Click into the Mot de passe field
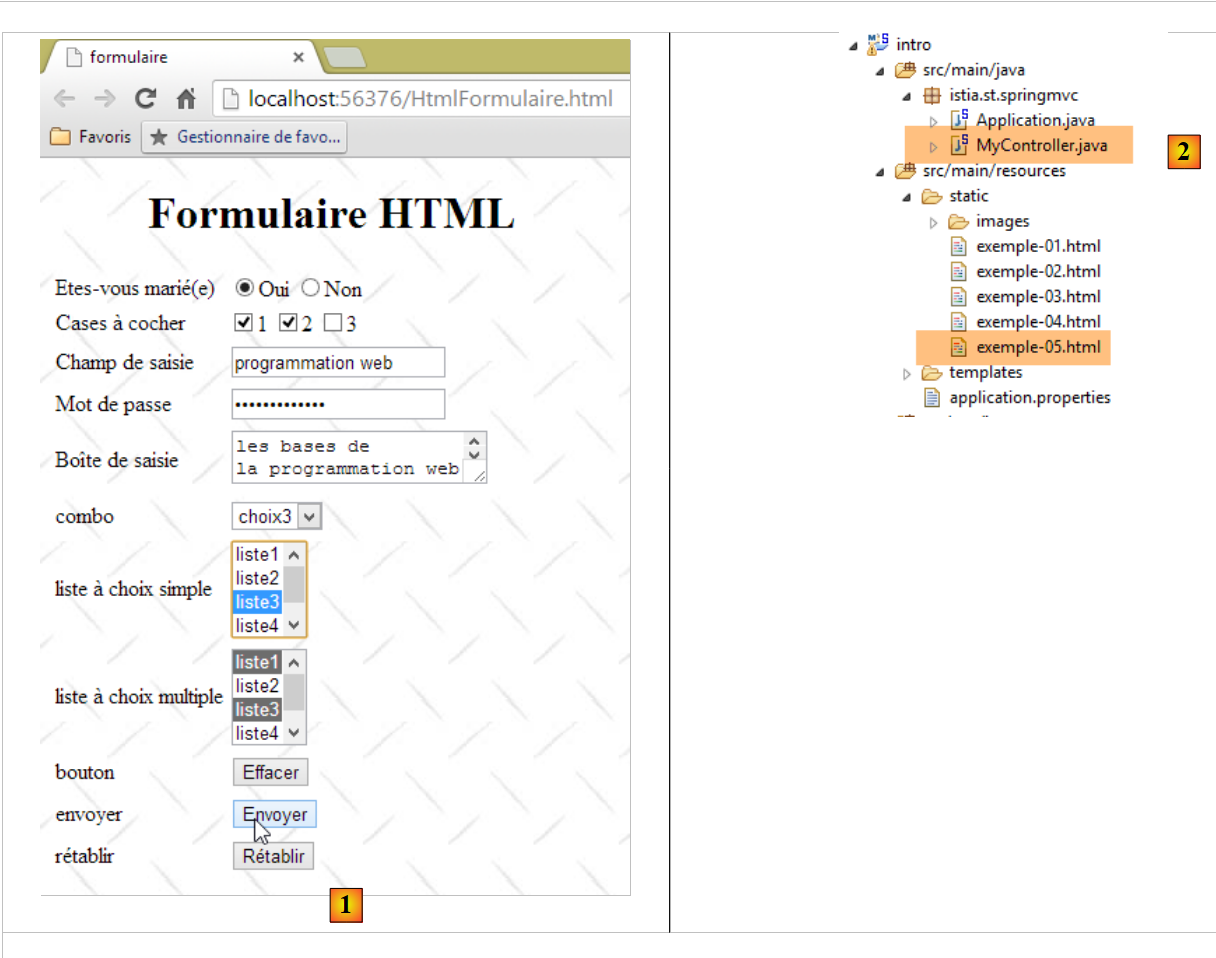 click(337, 404)
